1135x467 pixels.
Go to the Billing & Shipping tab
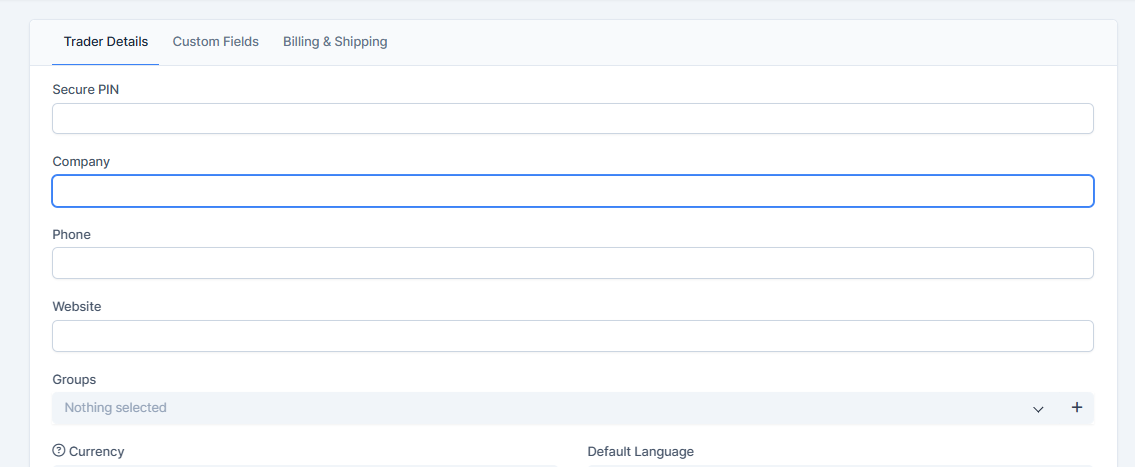(x=335, y=42)
